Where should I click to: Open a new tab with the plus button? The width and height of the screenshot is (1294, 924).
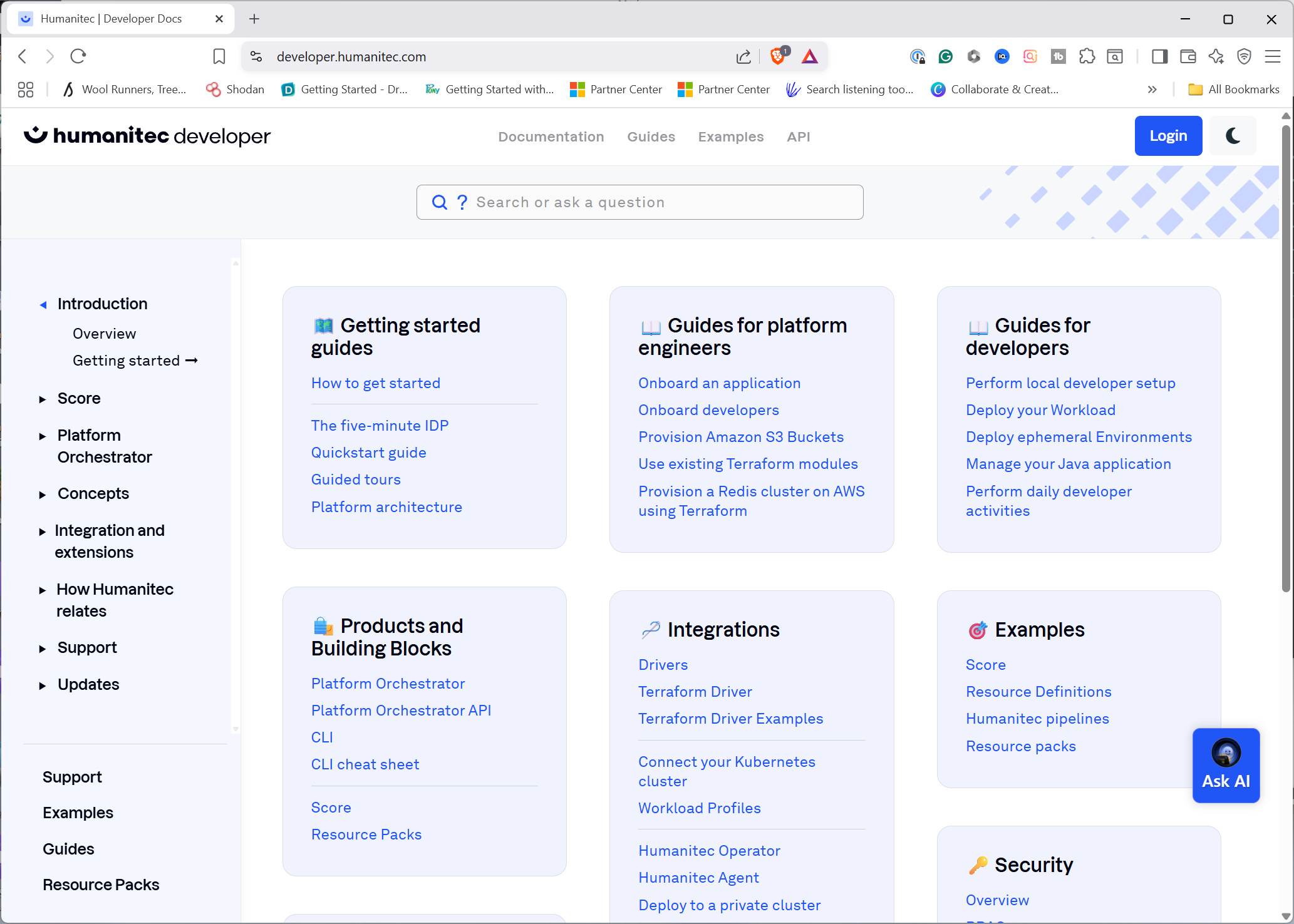click(254, 19)
